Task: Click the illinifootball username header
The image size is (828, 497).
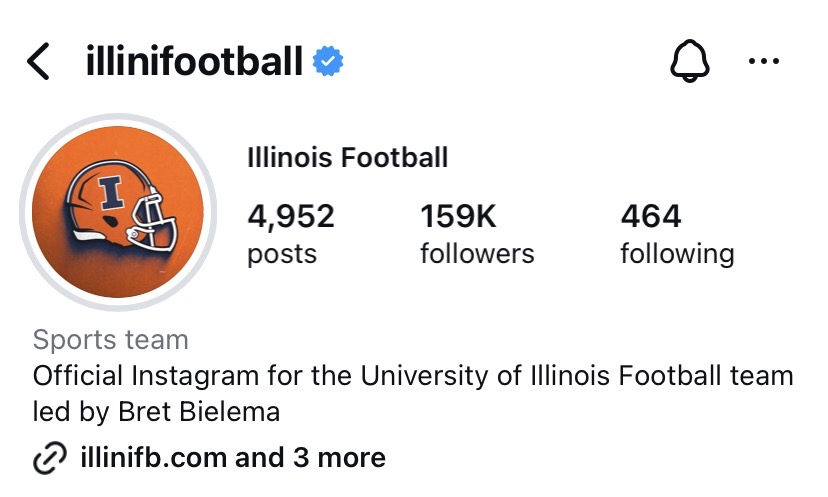Action: point(194,63)
